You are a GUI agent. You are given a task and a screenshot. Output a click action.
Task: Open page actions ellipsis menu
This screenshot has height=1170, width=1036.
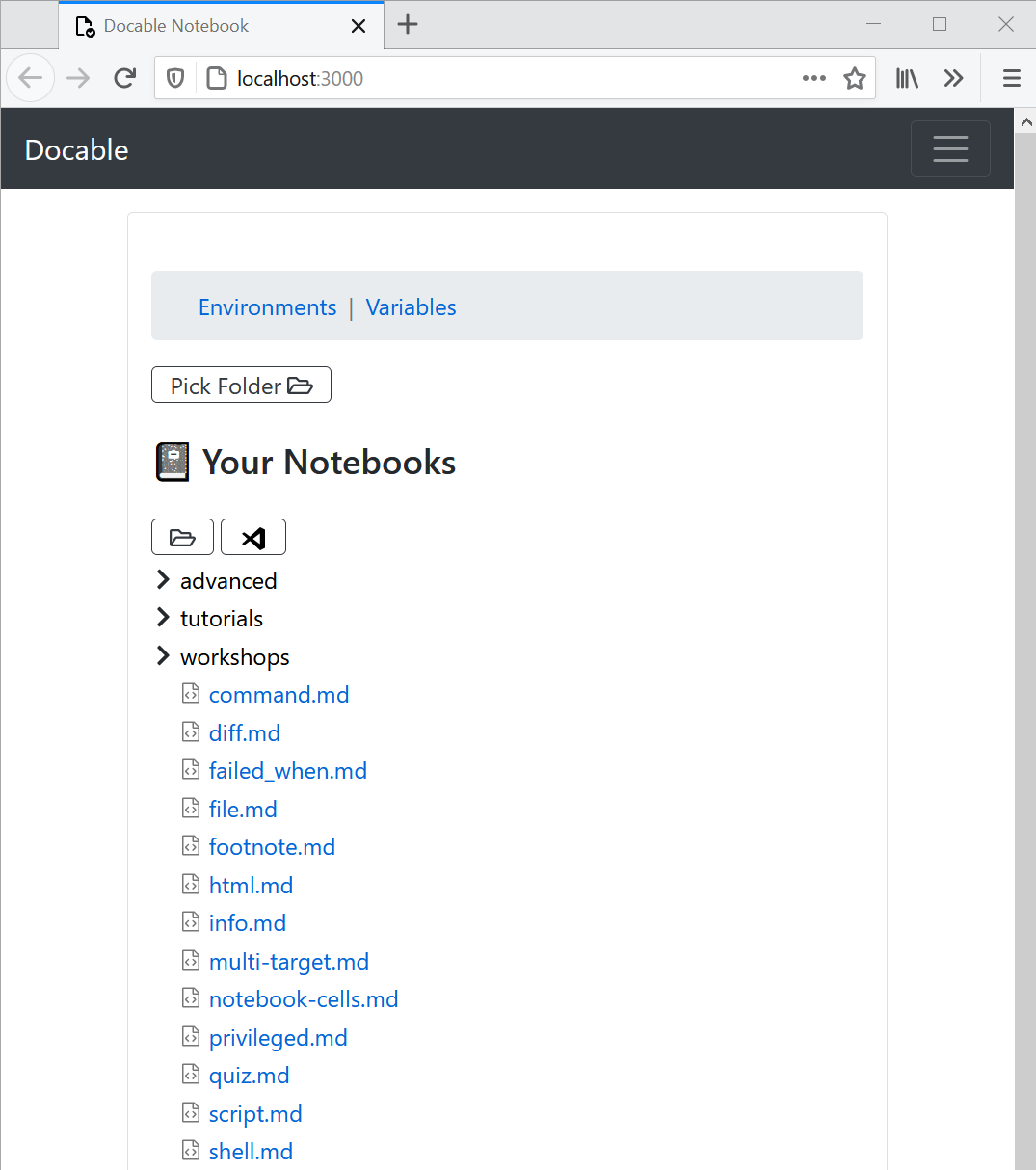[814, 78]
